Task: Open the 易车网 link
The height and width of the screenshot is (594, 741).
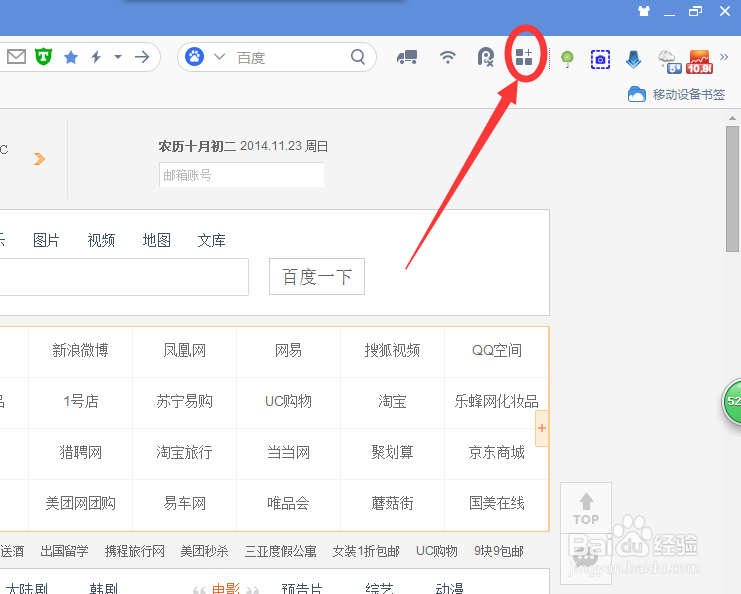Action: coord(184,503)
